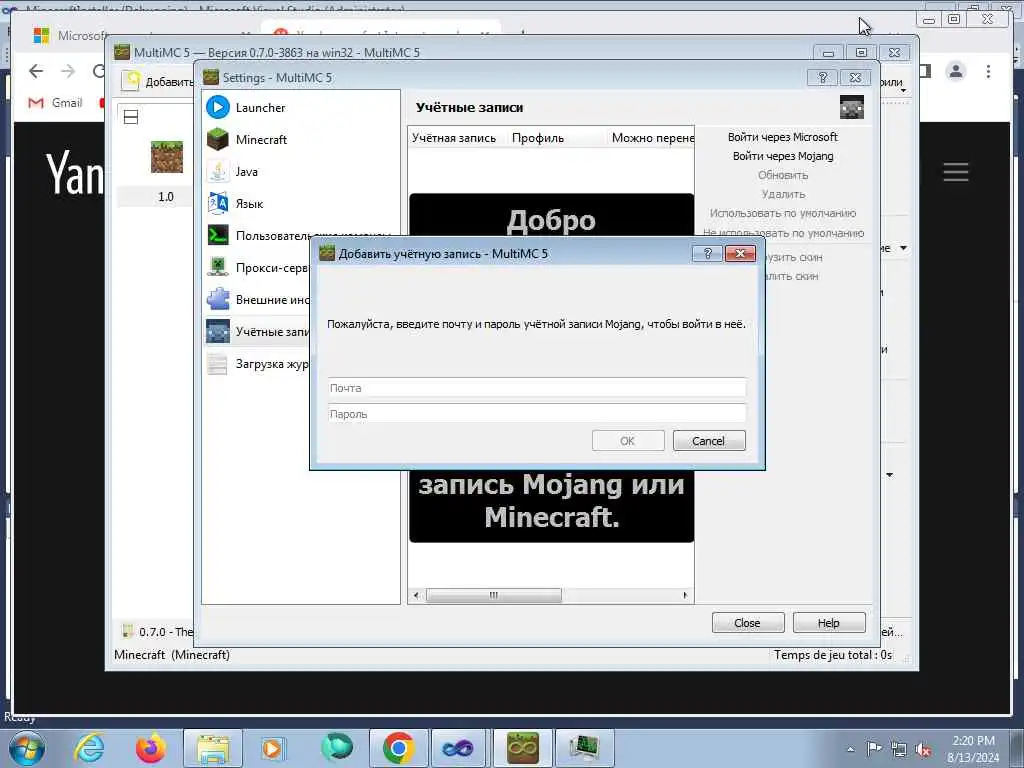Image resolution: width=1024 pixels, height=768 pixels.
Task: Sort by the Учётная запись column header
Action: [455, 138]
